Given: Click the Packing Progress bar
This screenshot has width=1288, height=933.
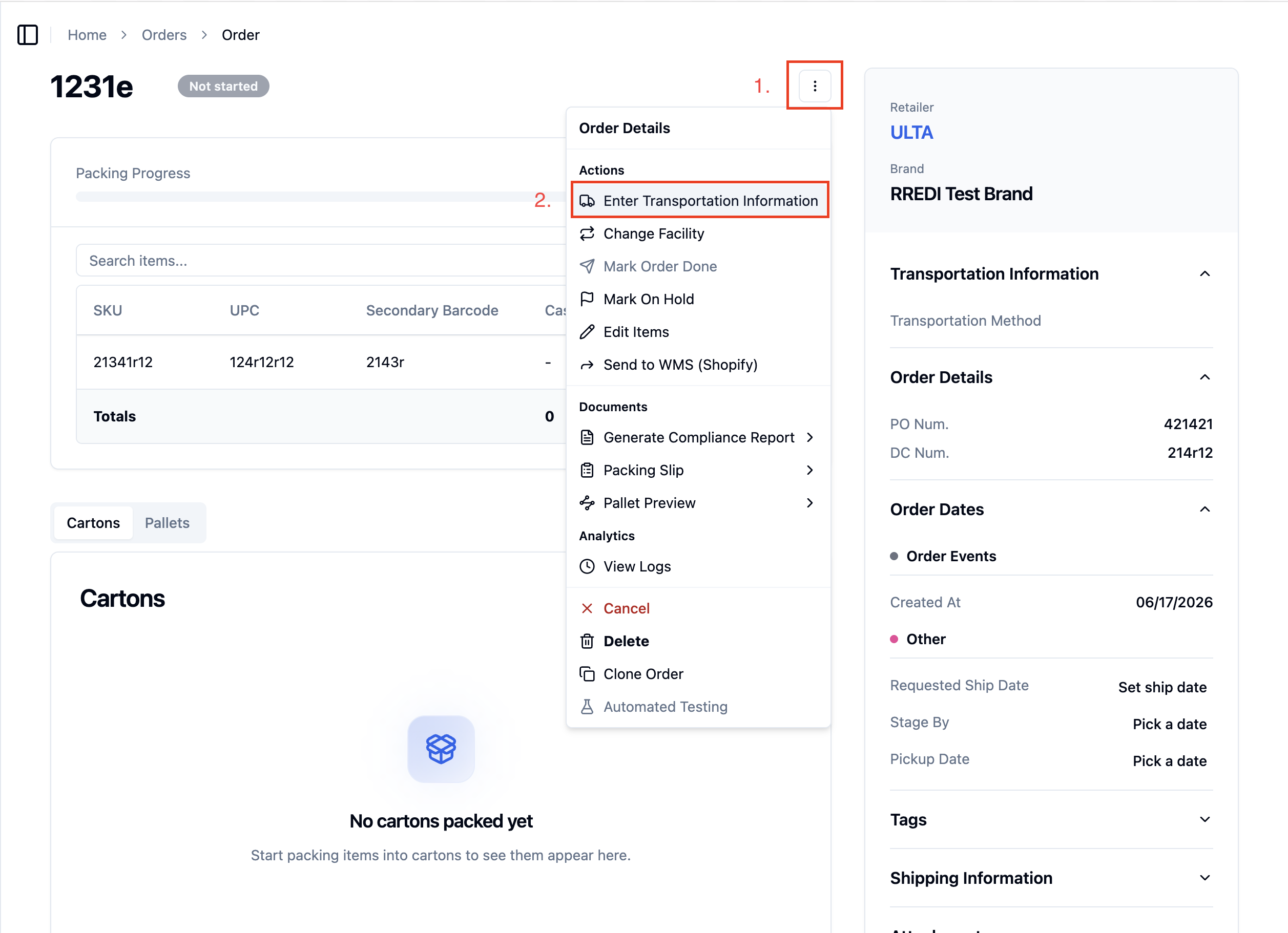Looking at the screenshot, I should pyautogui.click(x=321, y=197).
